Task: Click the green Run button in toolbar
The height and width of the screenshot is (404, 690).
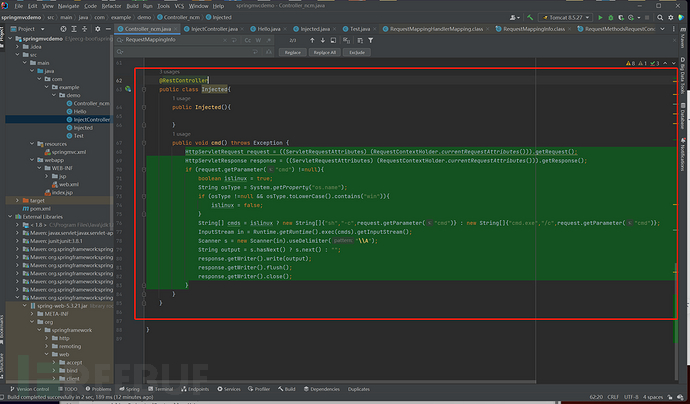Action: point(599,18)
